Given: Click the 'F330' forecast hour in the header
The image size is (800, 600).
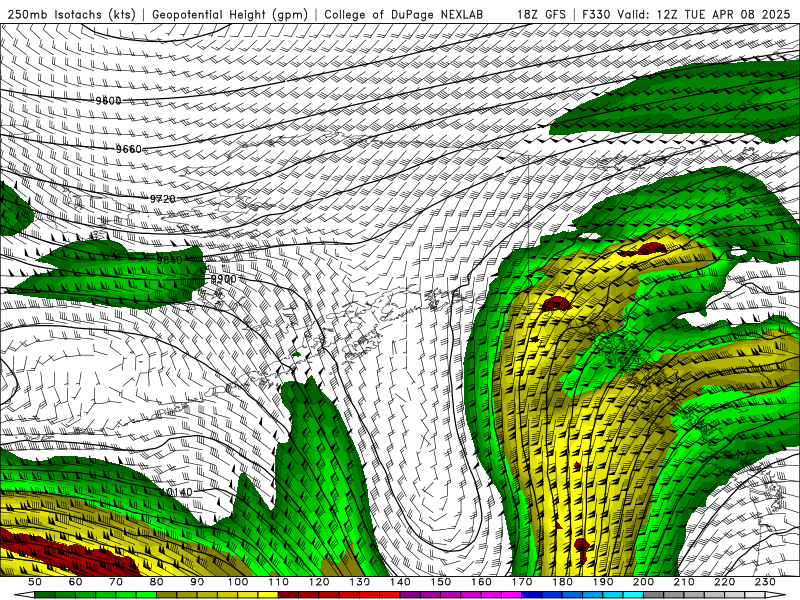Looking at the screenshot, I should (x=596, y=15).
